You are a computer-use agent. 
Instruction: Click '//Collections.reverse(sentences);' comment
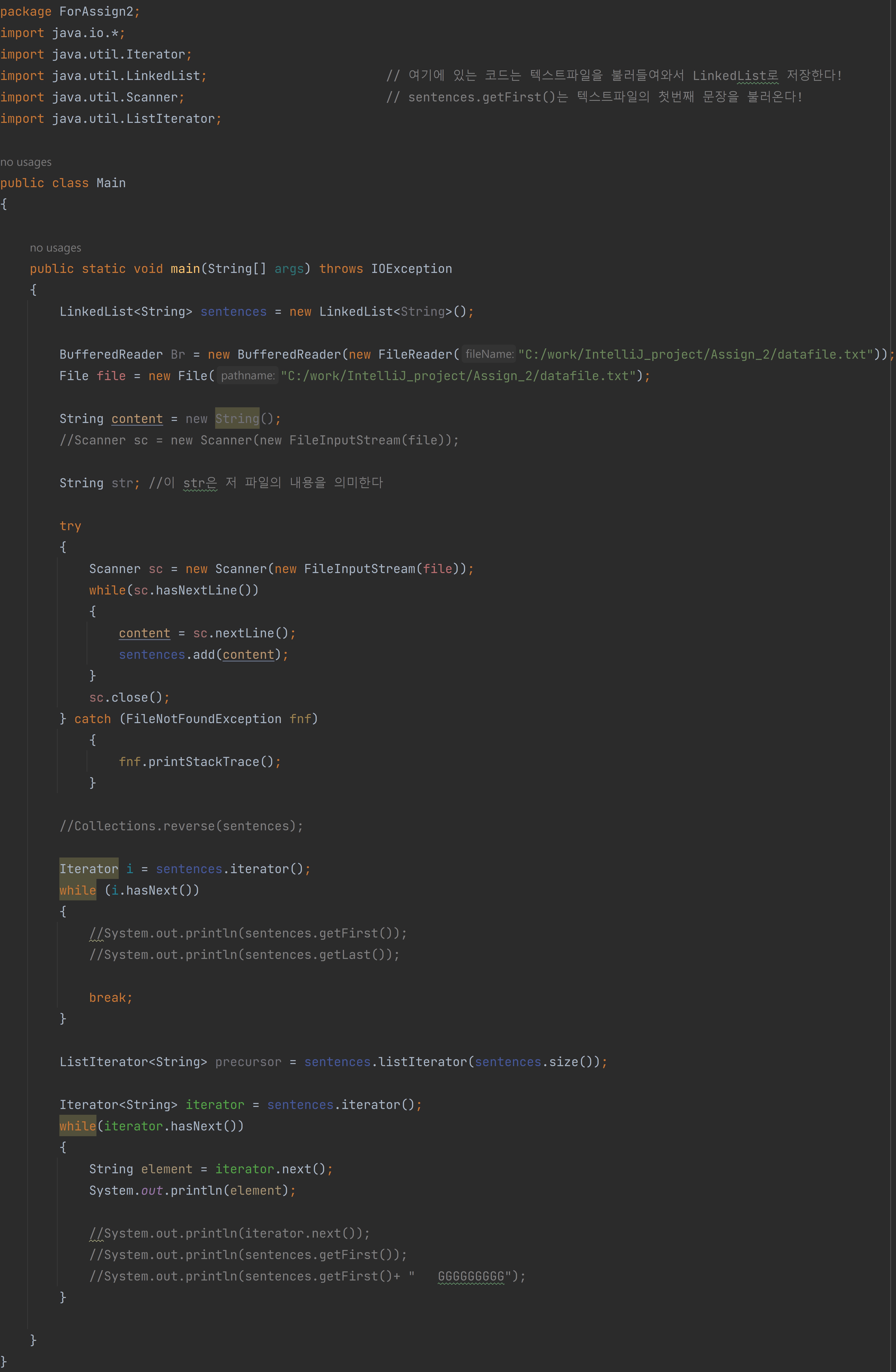coord(182,826)
